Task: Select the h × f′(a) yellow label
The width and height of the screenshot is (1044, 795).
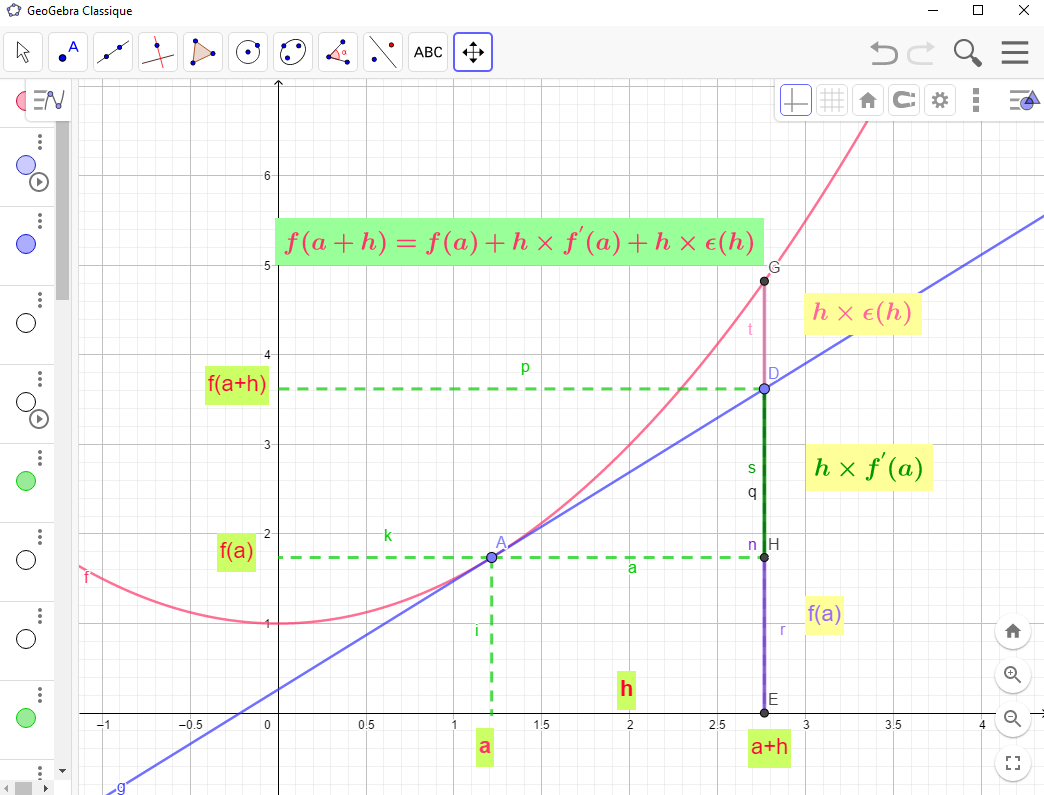Action: [869, 468]
